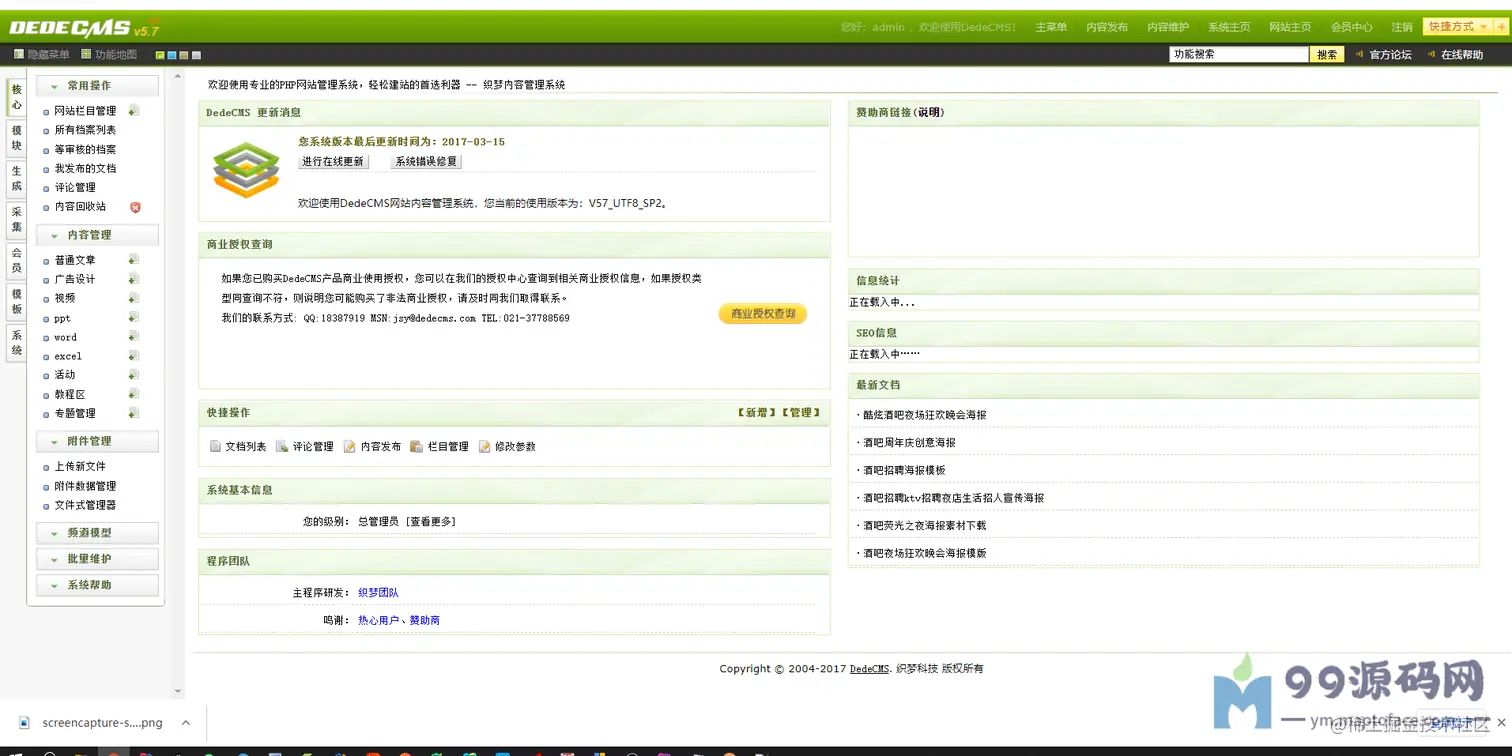The height and width of the screenshot is (756, 1512).
Task: Open the 织梦团队 link
Action: [378, 593]
